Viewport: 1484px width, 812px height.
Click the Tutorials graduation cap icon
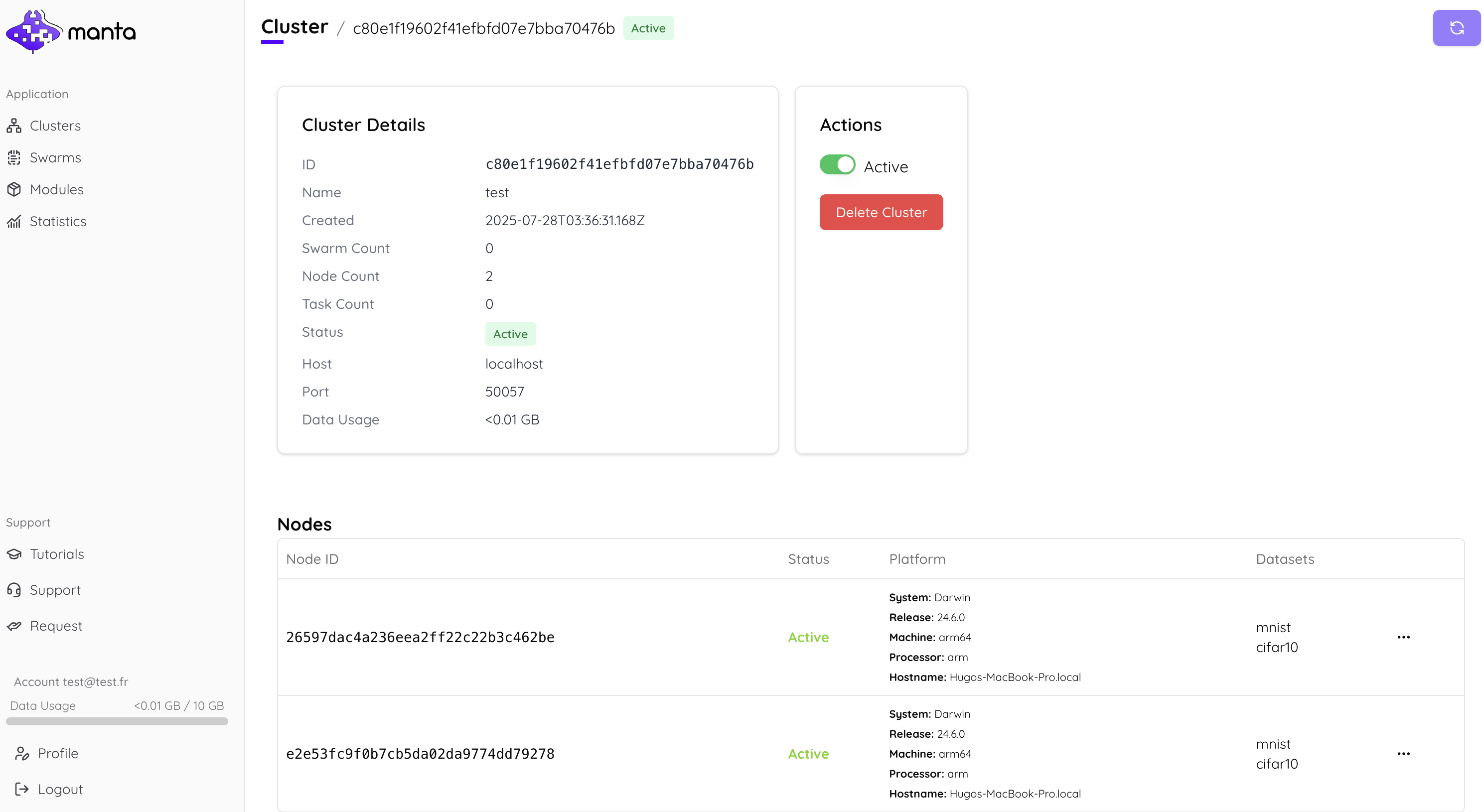(x=14, y=554)
